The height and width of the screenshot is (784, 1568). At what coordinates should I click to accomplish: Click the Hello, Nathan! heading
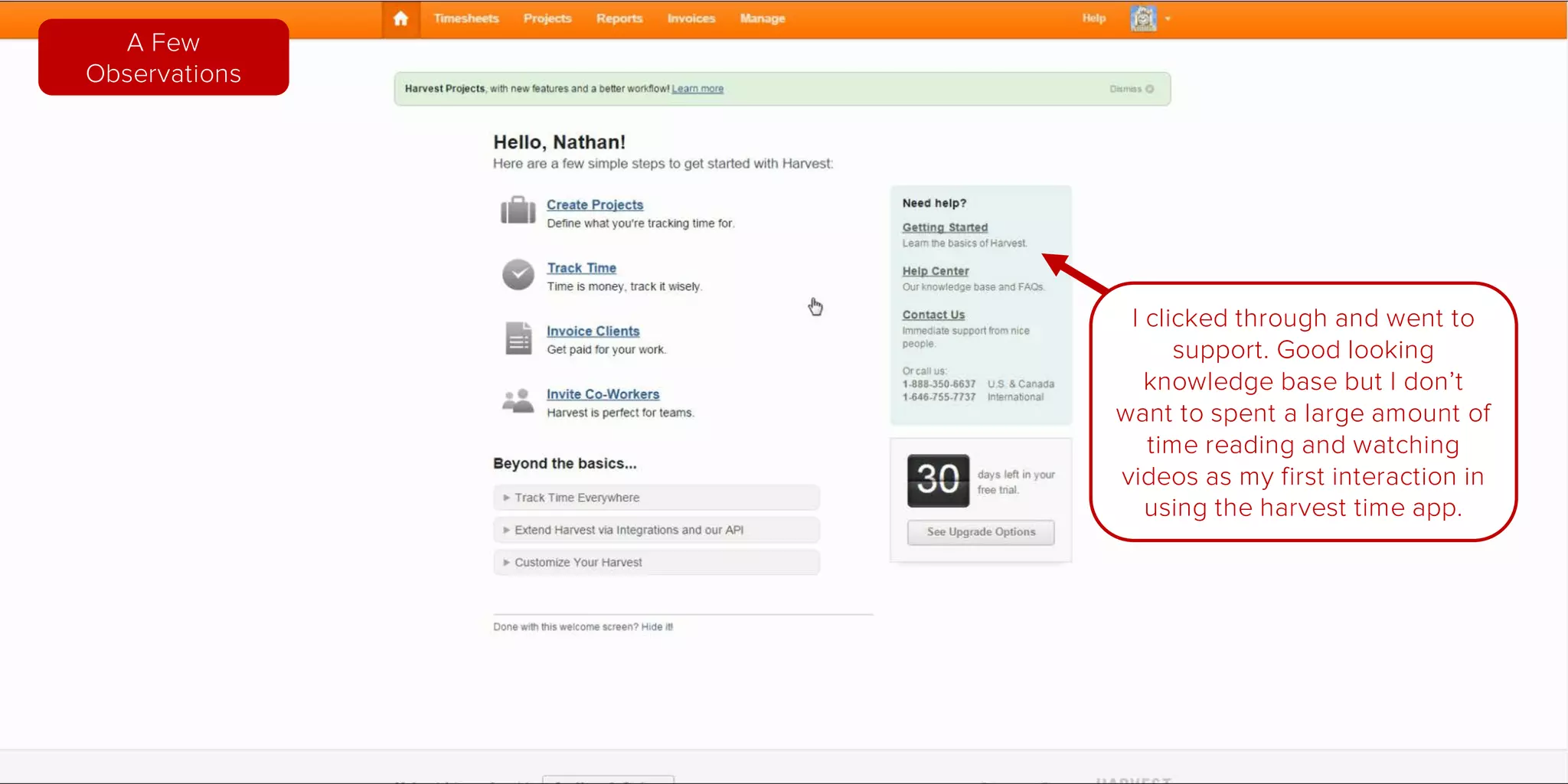[559, 142]
